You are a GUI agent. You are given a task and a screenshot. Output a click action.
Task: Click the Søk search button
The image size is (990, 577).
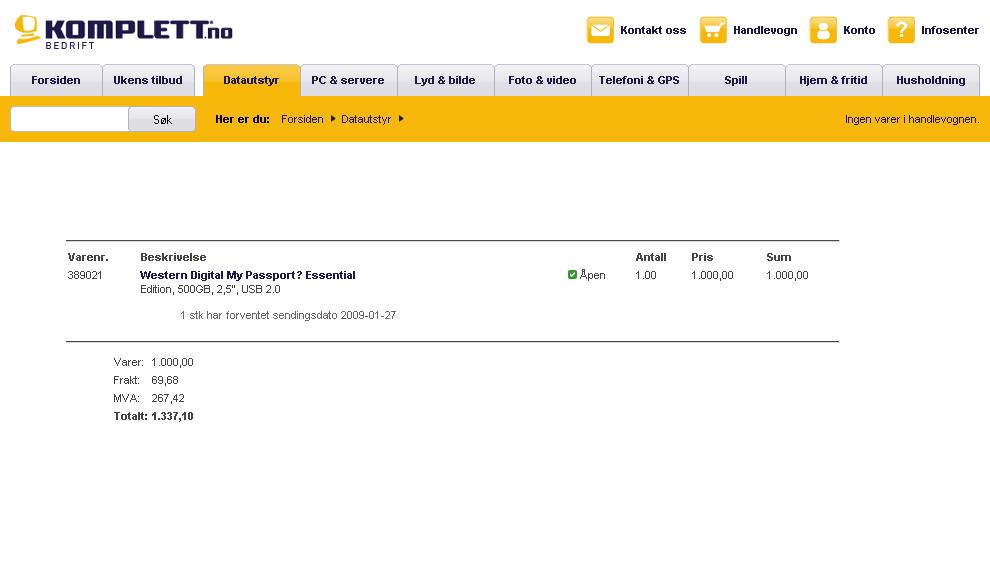pyautogui.click(x=162, y=119)
